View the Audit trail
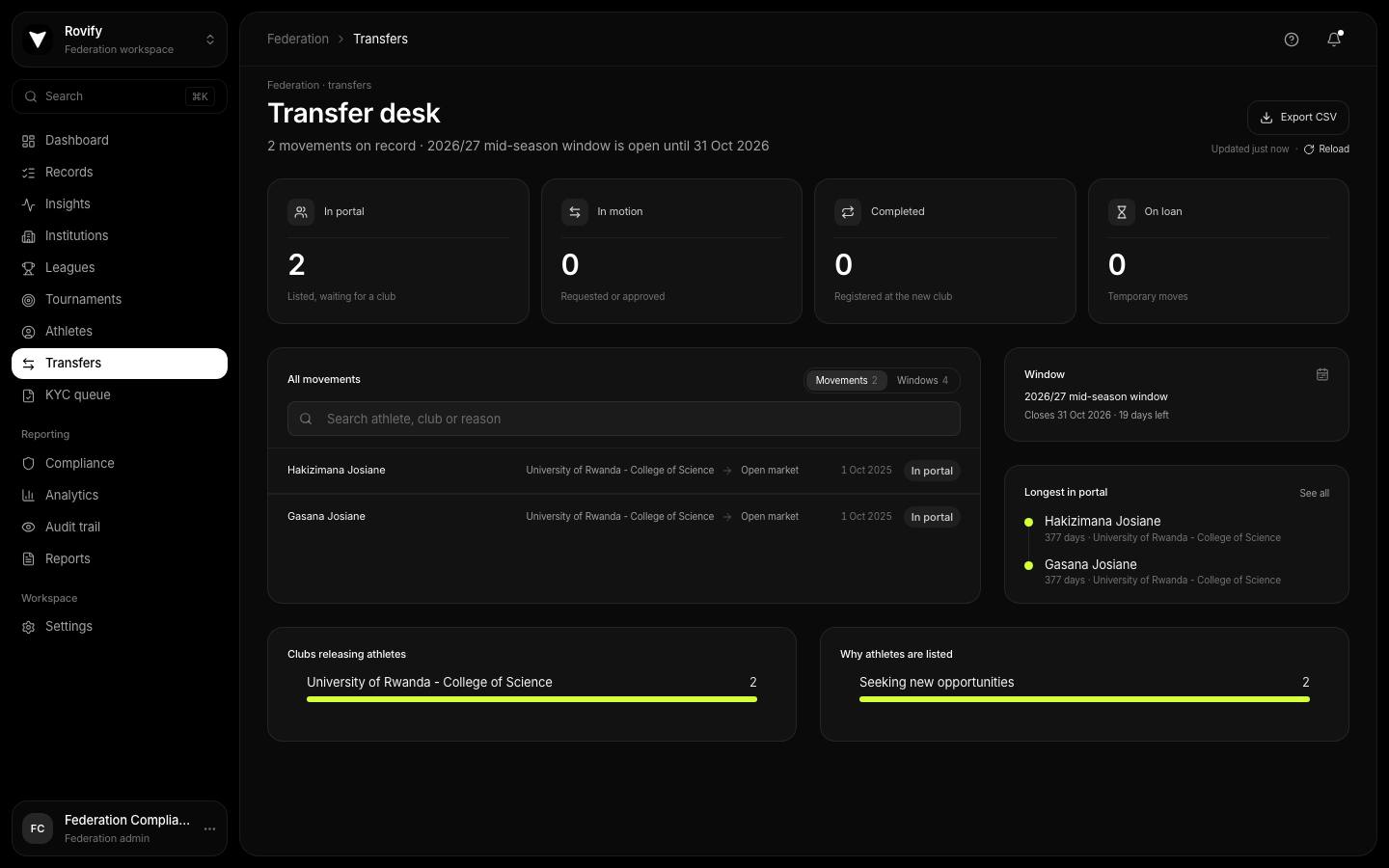 [x=120, y=528]
